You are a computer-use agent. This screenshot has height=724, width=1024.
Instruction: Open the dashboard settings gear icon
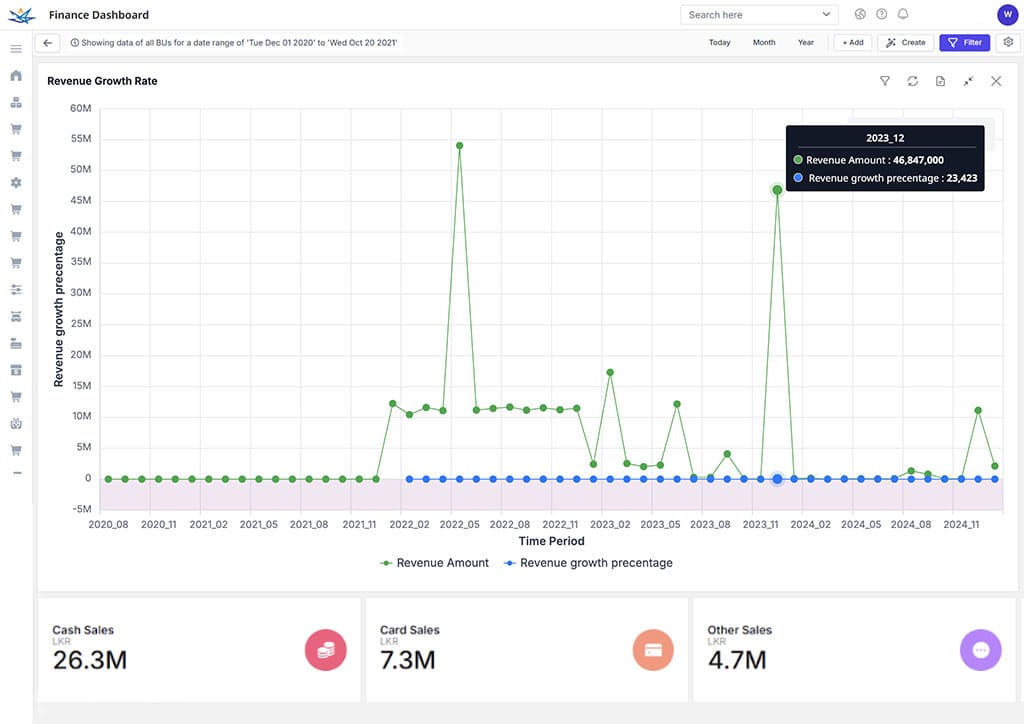(1008, 42)
